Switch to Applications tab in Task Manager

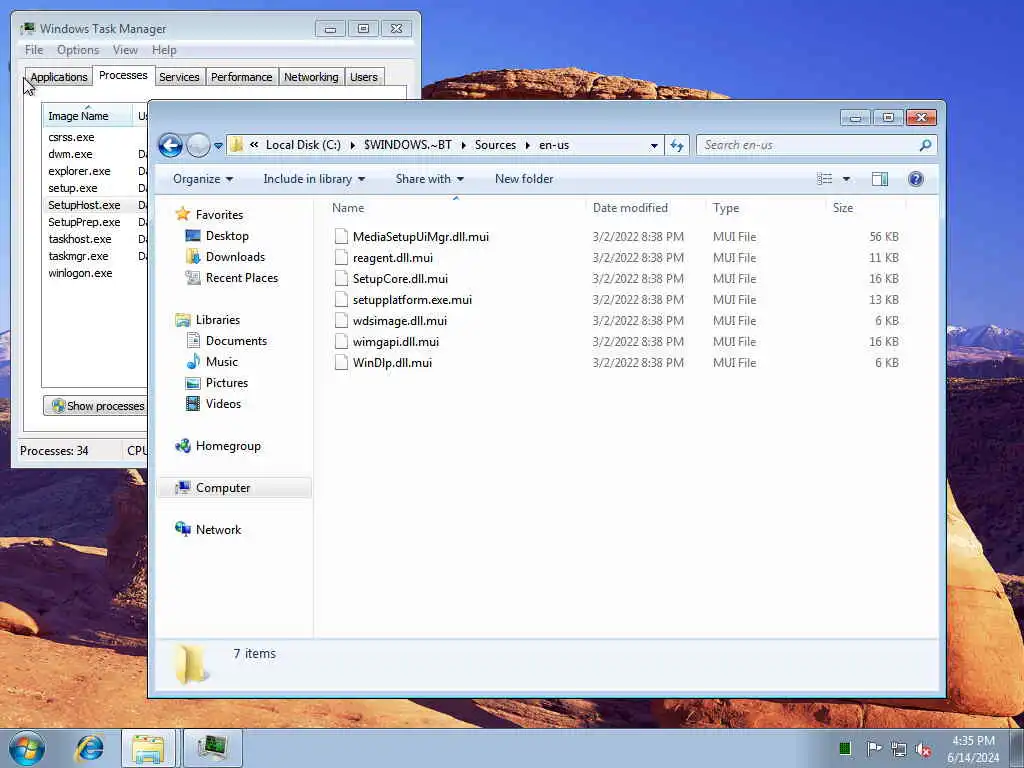click(x=59, y=77)
